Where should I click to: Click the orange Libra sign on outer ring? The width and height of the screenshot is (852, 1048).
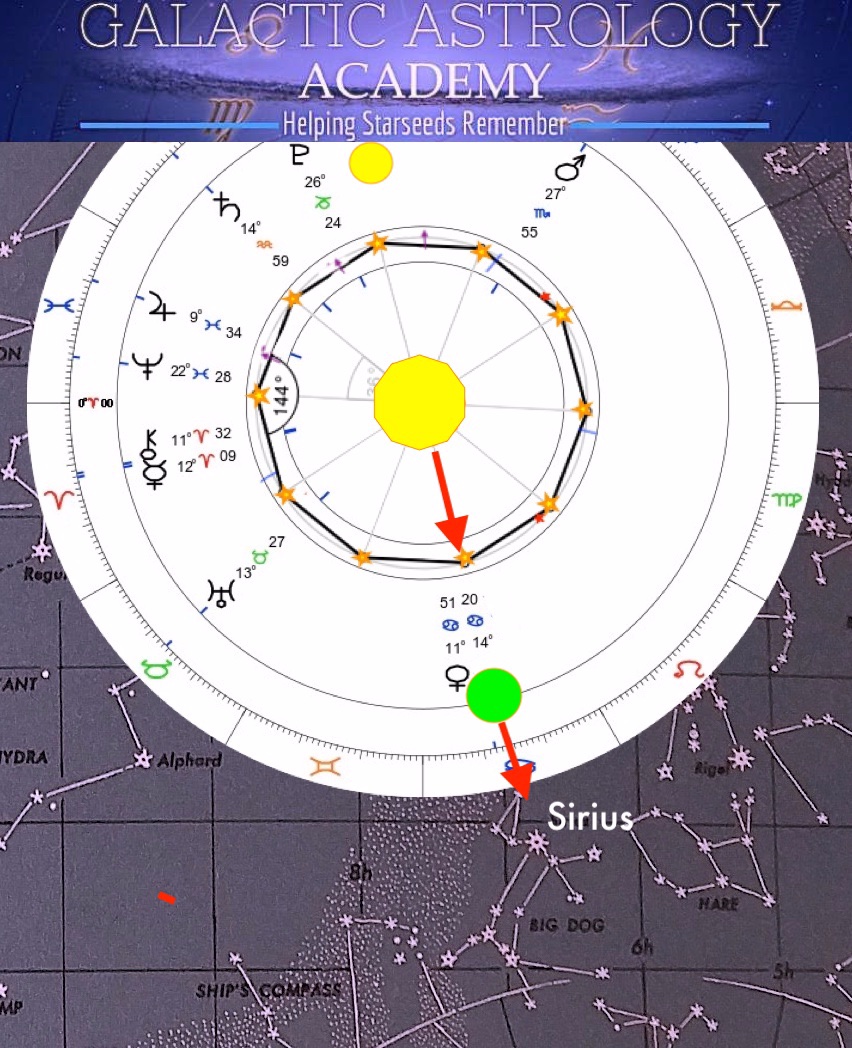click(x=786, y=306)
